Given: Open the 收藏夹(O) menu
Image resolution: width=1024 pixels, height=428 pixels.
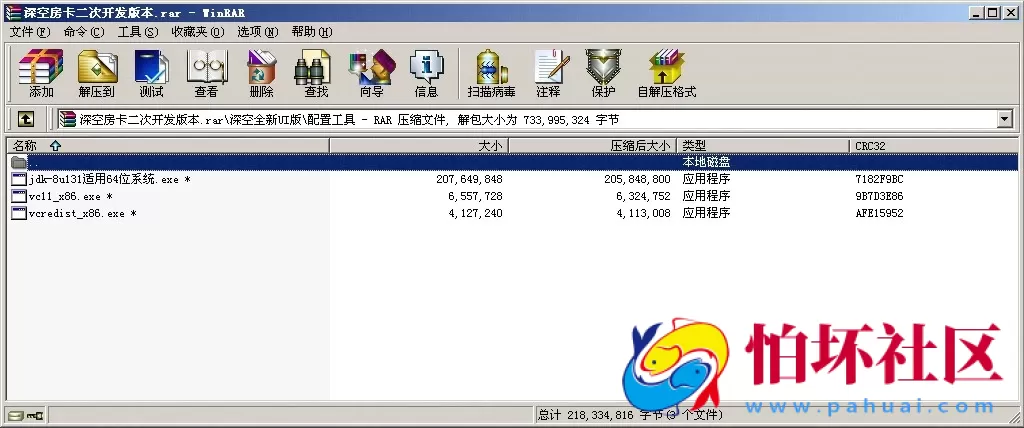Looking at the screenshot, I should tap(198, 31).
